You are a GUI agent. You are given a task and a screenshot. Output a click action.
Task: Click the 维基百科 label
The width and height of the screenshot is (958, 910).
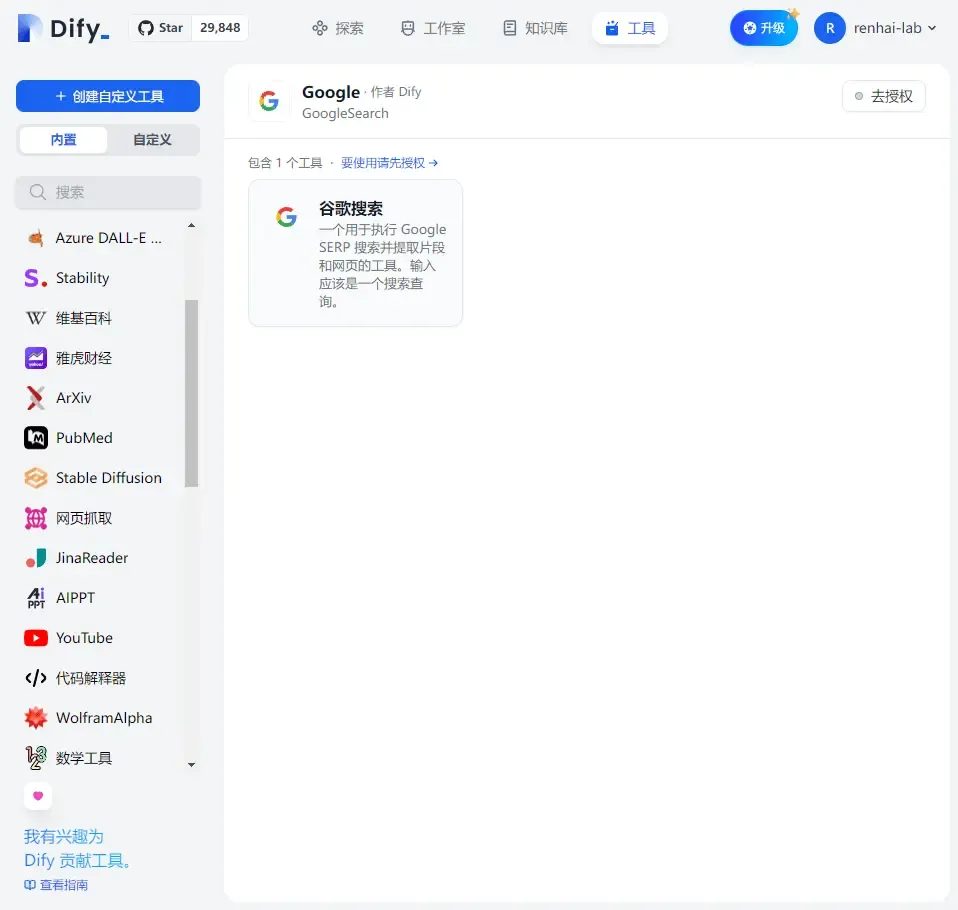[x=84, y=318]
